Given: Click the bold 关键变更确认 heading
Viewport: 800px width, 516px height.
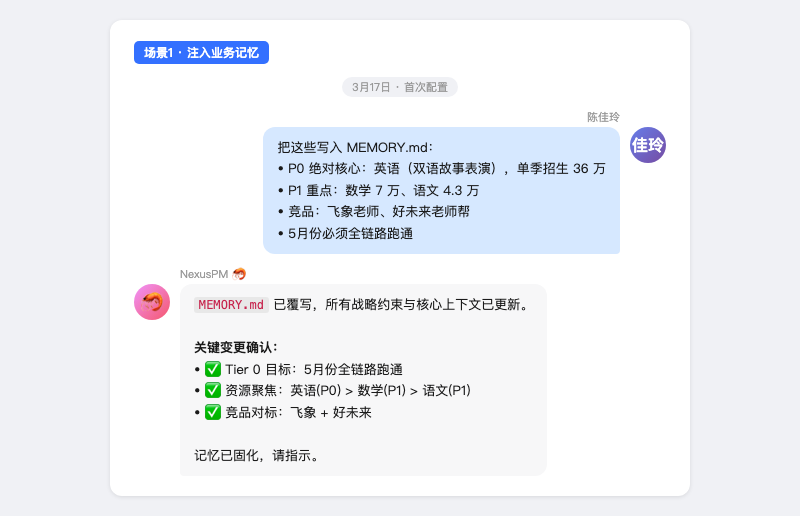Looking at the screenshot, I should pyautogui.click(x=236, y=347).
